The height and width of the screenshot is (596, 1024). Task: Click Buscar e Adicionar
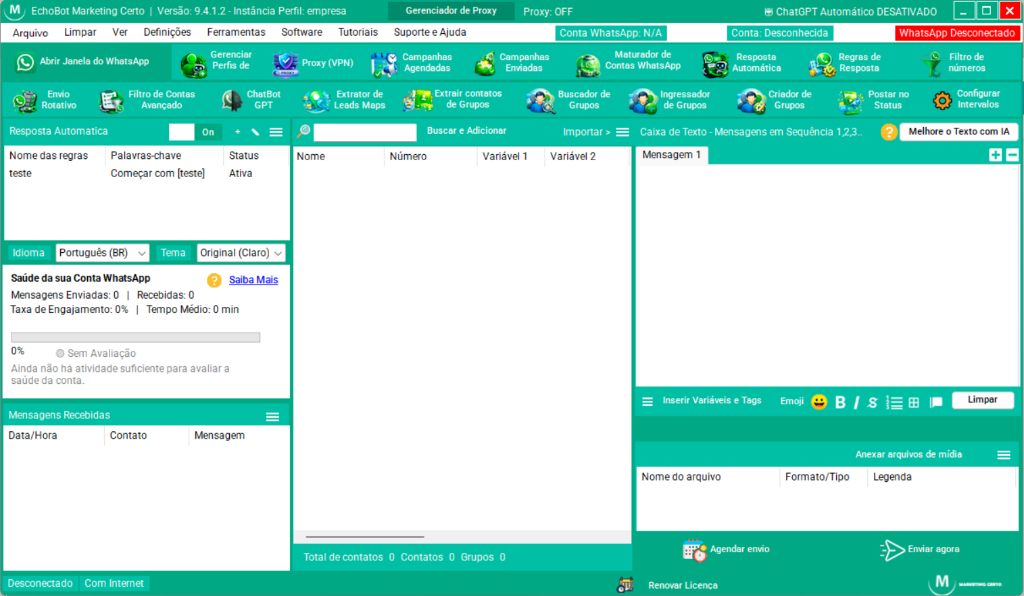click(x=466, y=131)
